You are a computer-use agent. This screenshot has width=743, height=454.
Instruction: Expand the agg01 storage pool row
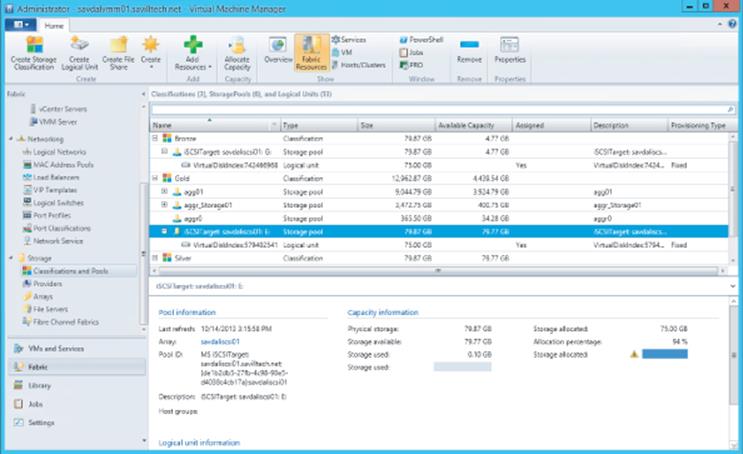164,191
